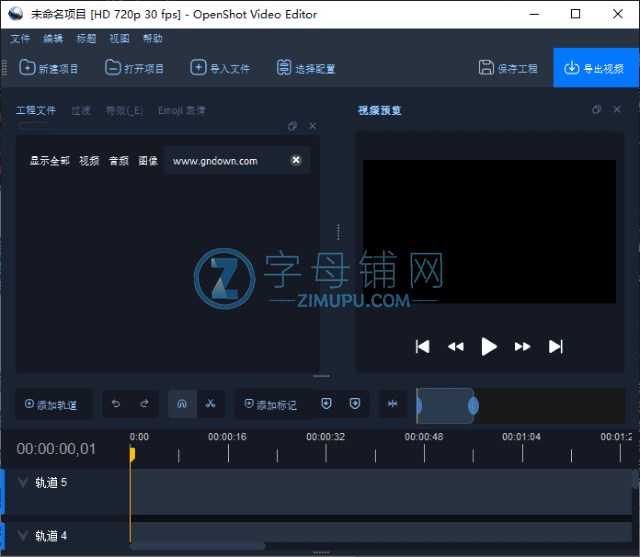640x557 pixels.
Task: Collapse 轨道 4 with its chevron
Action: coord(23,535)
